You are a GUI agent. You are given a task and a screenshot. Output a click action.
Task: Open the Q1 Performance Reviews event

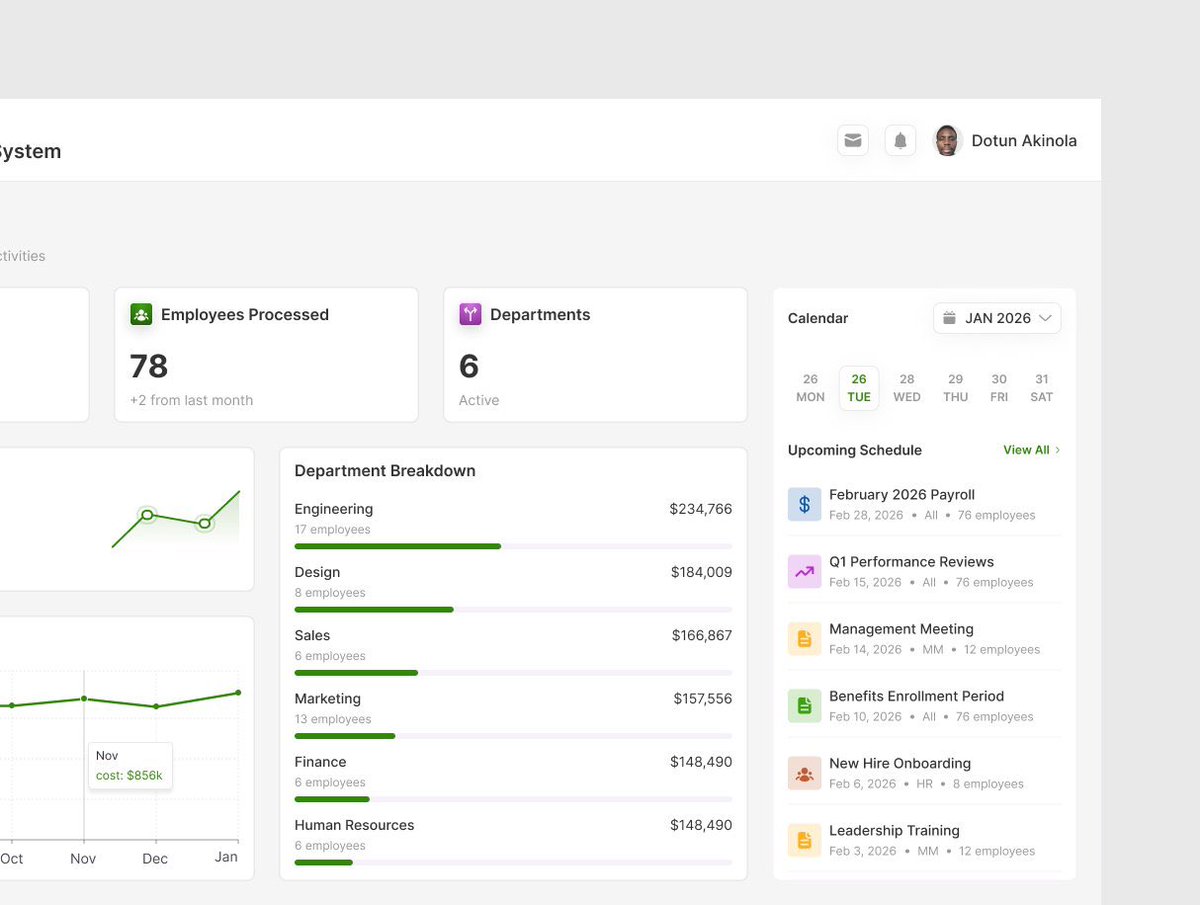(x=924, y=571)
